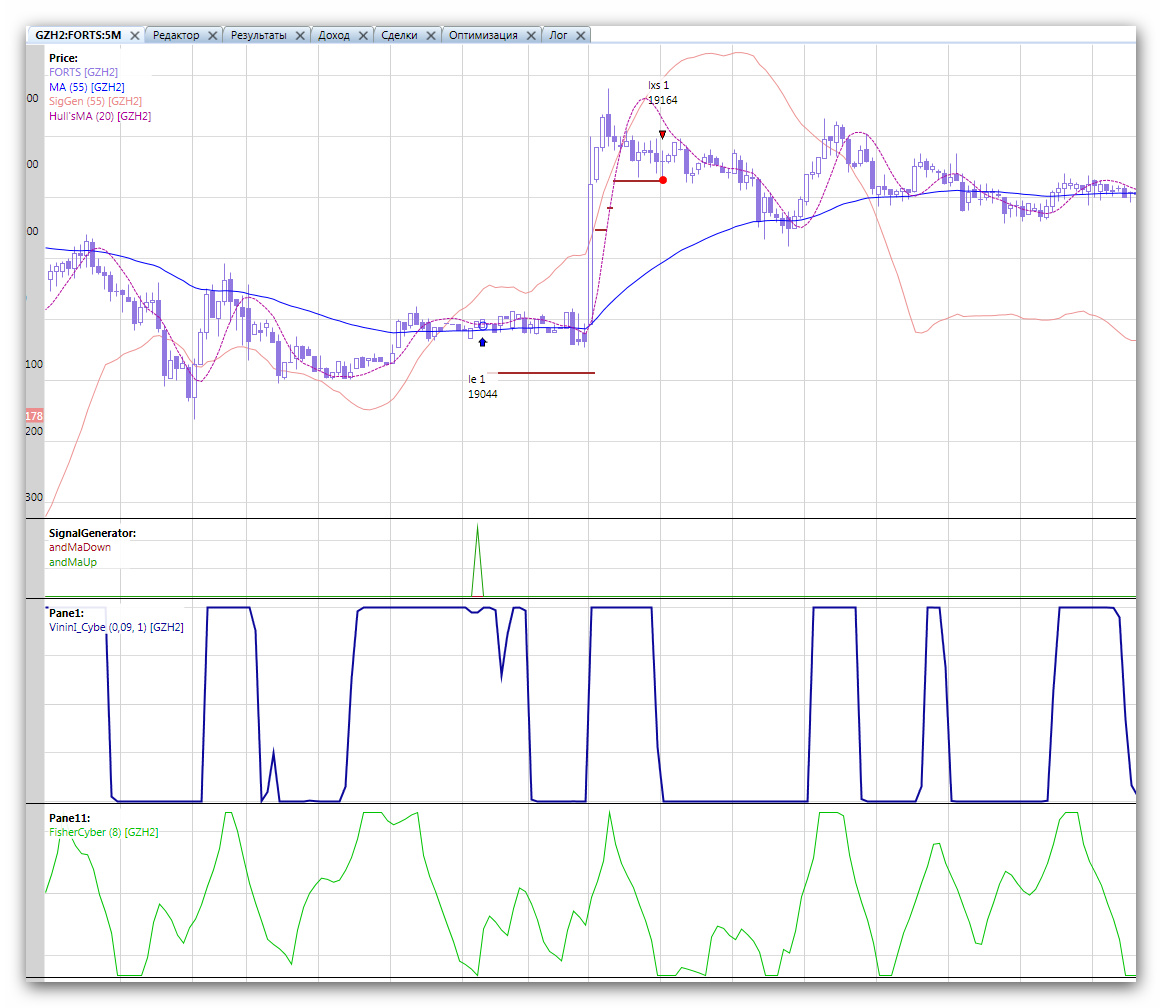The height and width of the screenshot is (1008, 1162).
Task: Select the FisherCyber (8) indicator label
Action: pos(103,832)
